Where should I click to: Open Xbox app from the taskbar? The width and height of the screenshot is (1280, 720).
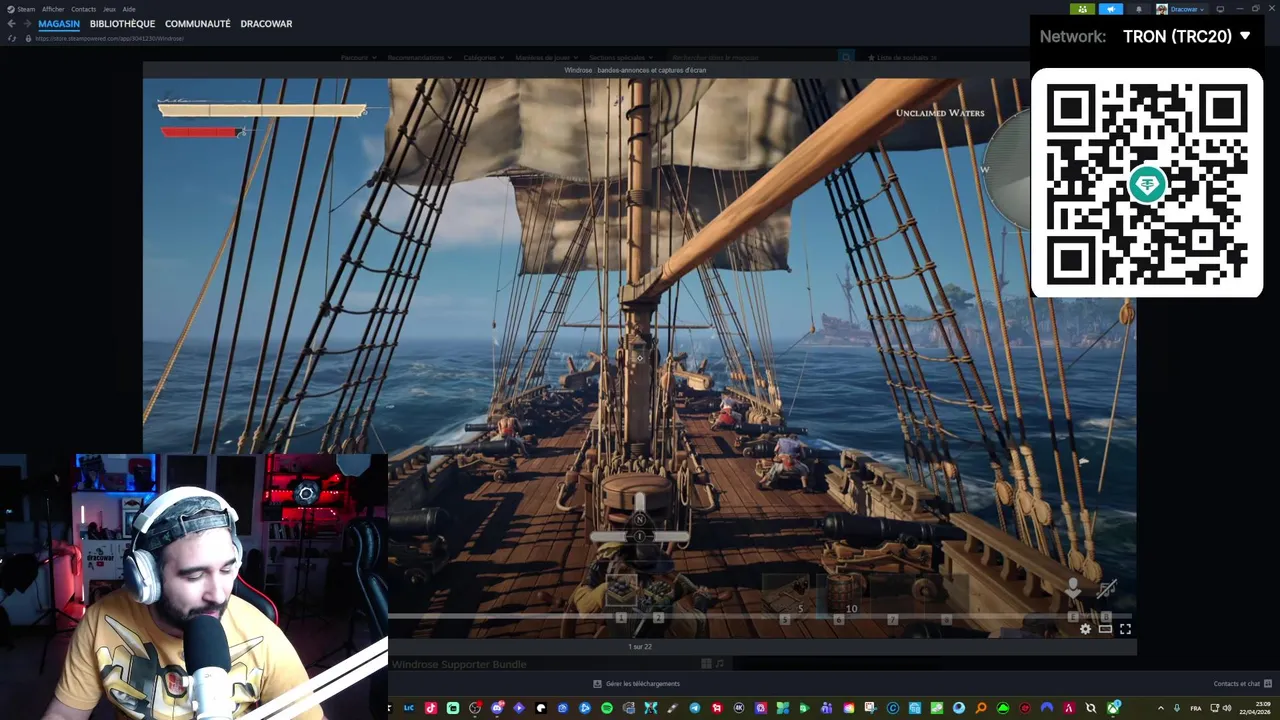point(1114,708)
